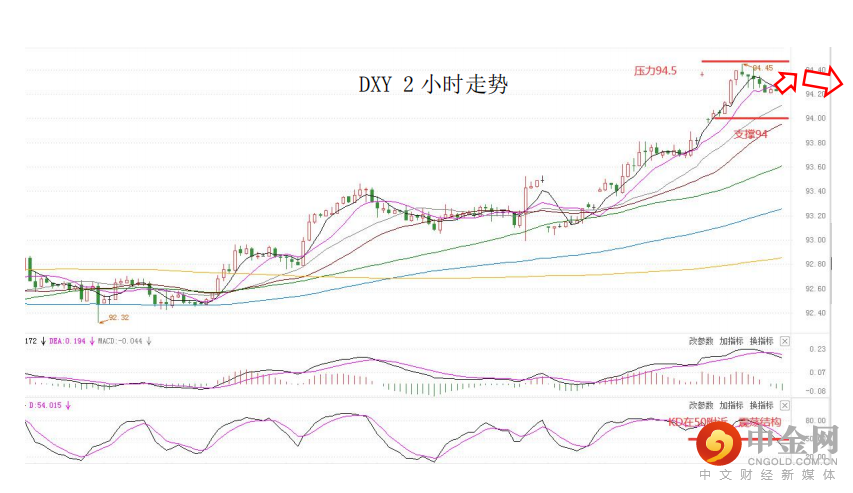Click the -0.08 MACD axis value

816,391
